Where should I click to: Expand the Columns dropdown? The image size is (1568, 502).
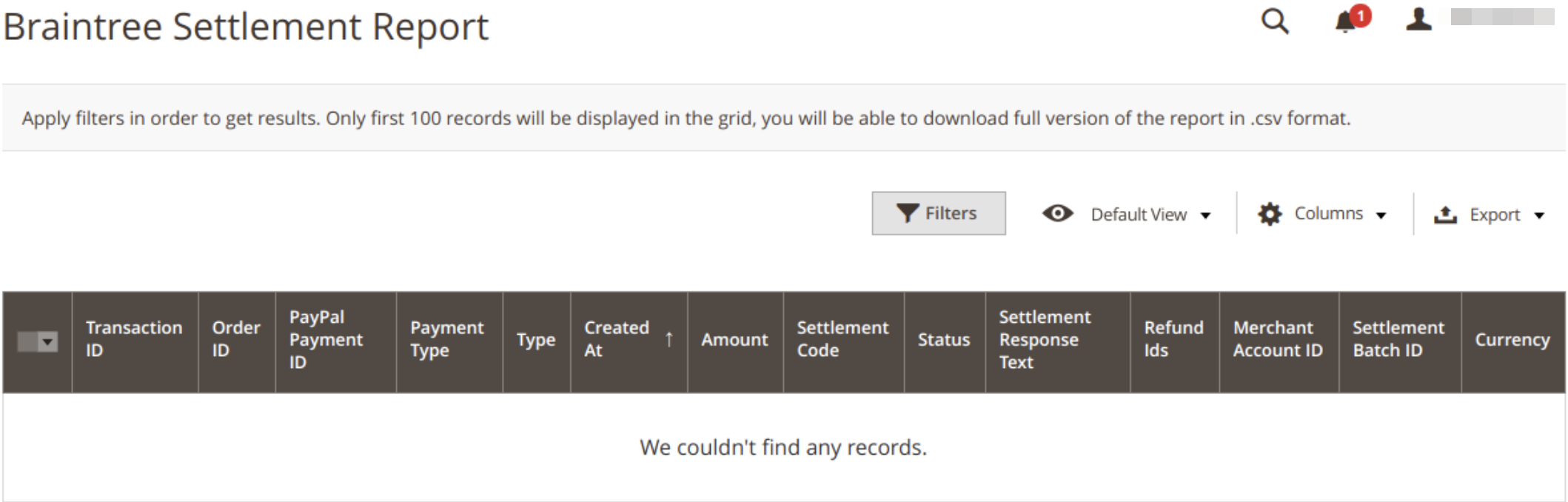click(1381, 215)
